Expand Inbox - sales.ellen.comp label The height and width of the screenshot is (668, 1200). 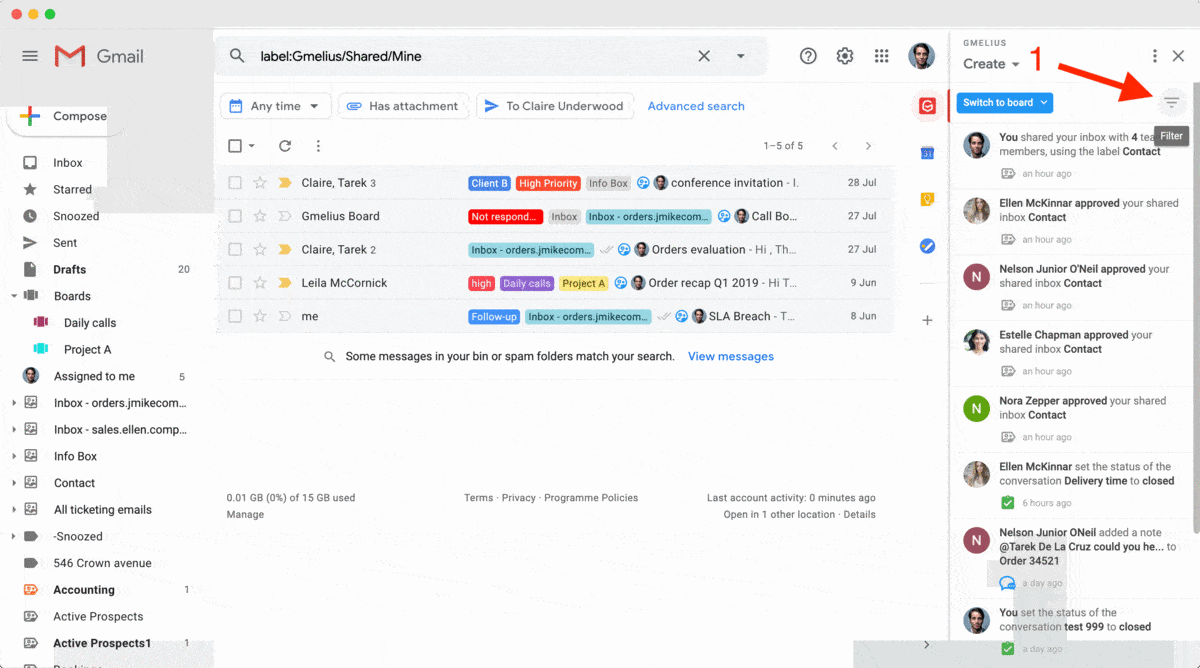pyautogui.click(x=14, y=429)
